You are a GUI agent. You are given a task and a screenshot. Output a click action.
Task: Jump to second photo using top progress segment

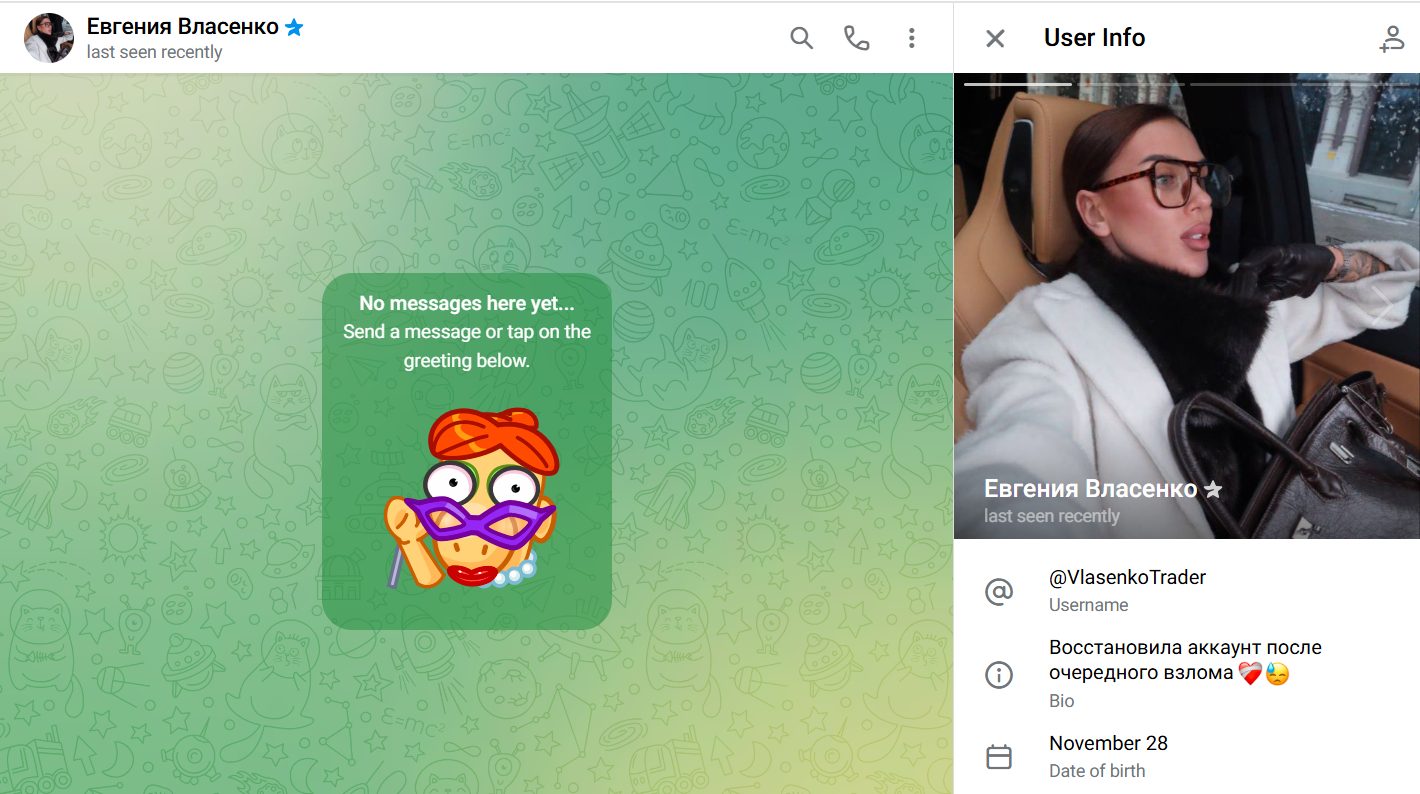pyautogui.click(x=1129, y=84)
